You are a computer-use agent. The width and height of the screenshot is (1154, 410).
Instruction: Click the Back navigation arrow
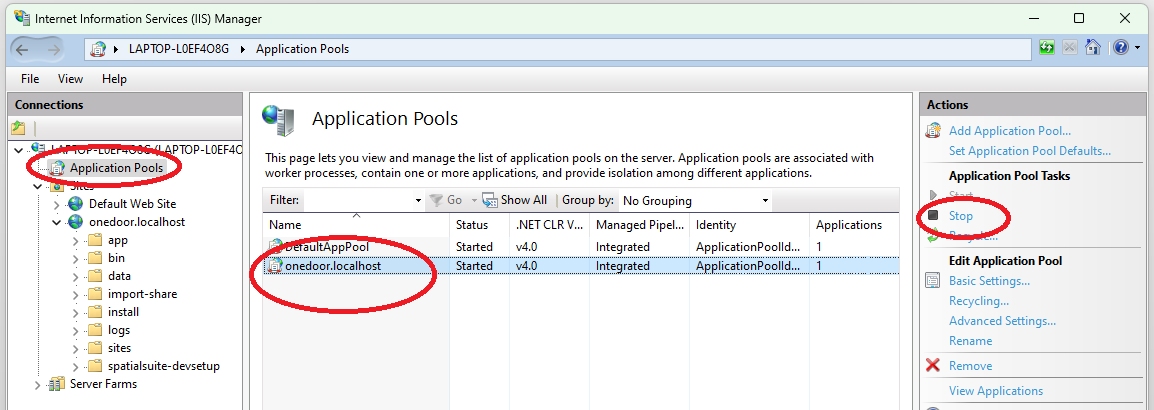tap(22, 49)
